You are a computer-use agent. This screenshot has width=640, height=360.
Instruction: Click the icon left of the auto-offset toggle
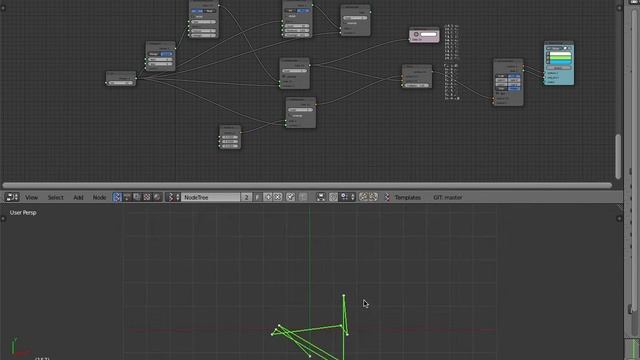(x=321, y=197)
